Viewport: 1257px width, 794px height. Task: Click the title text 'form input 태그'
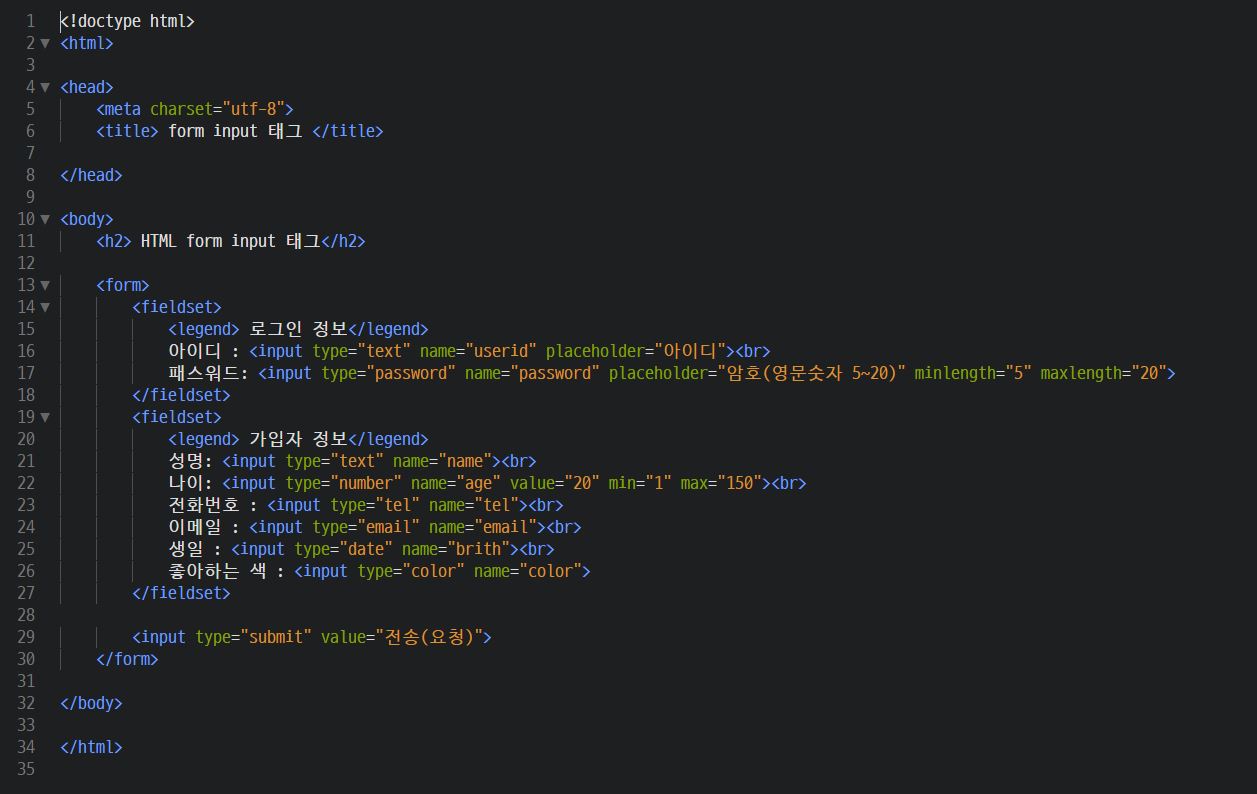coord(235,131)
